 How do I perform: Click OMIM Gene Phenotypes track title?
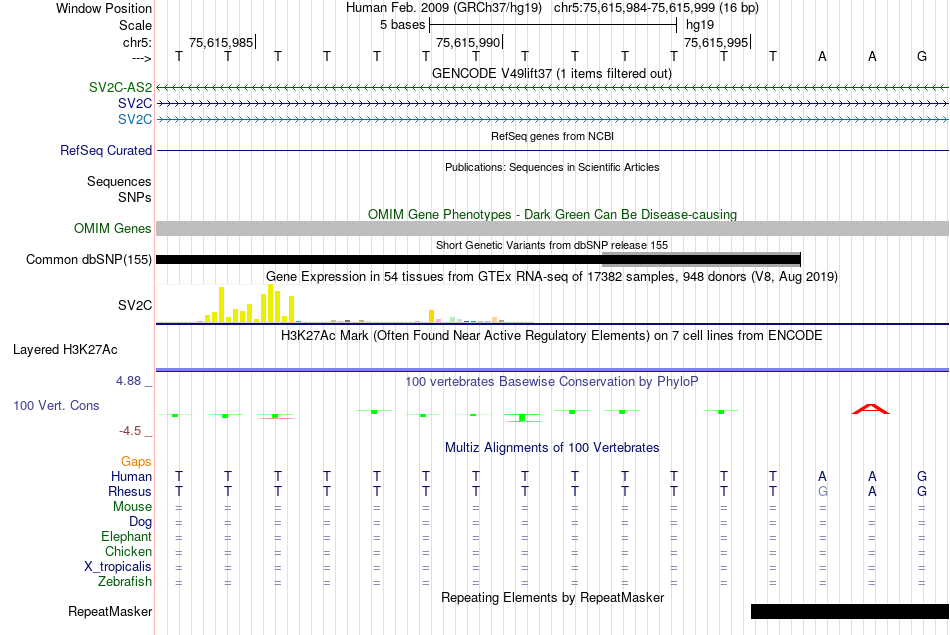point(552,214)
